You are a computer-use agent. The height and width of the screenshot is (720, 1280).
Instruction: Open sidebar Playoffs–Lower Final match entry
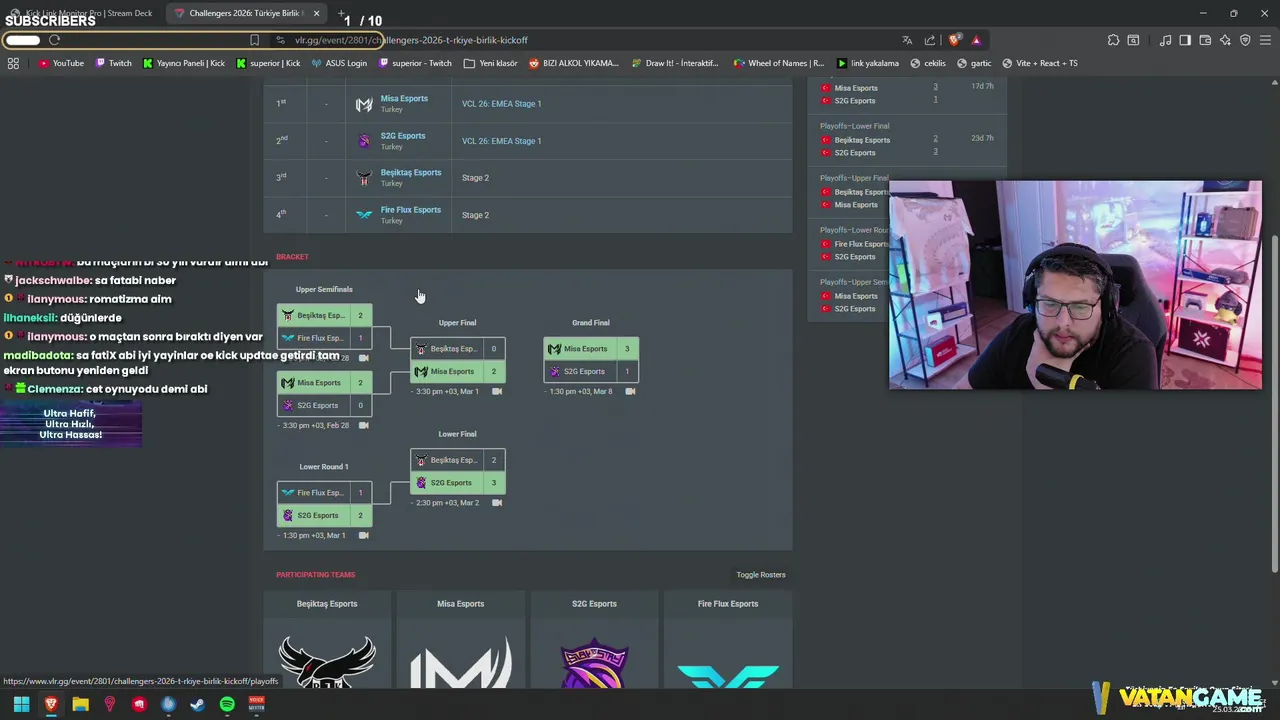pyautogui.click(x=907, y=139)
